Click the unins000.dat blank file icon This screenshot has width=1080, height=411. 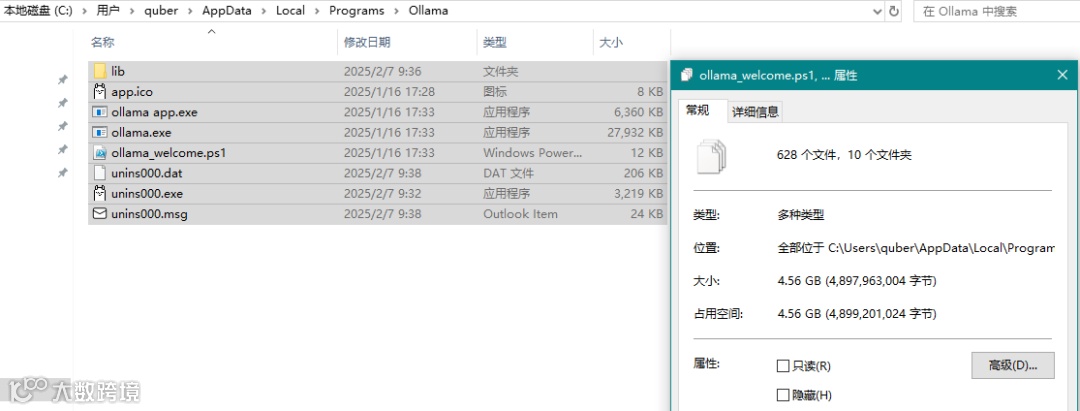(100, 173)
